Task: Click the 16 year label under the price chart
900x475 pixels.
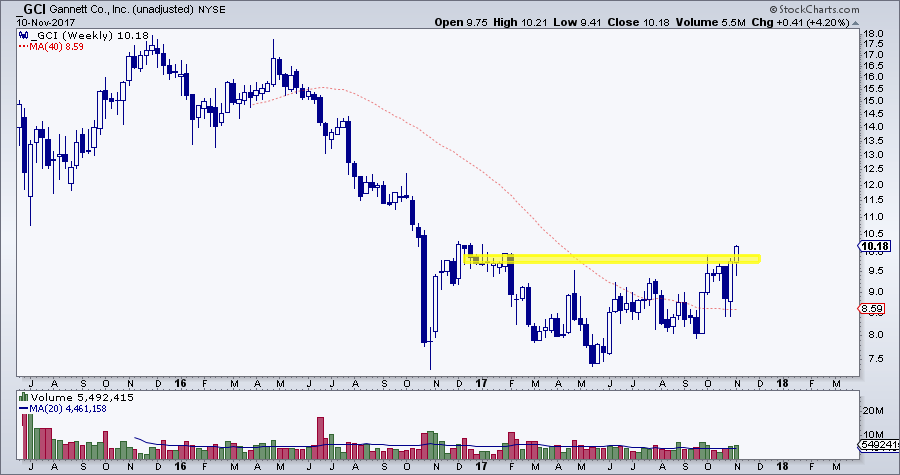Action: 180,383
